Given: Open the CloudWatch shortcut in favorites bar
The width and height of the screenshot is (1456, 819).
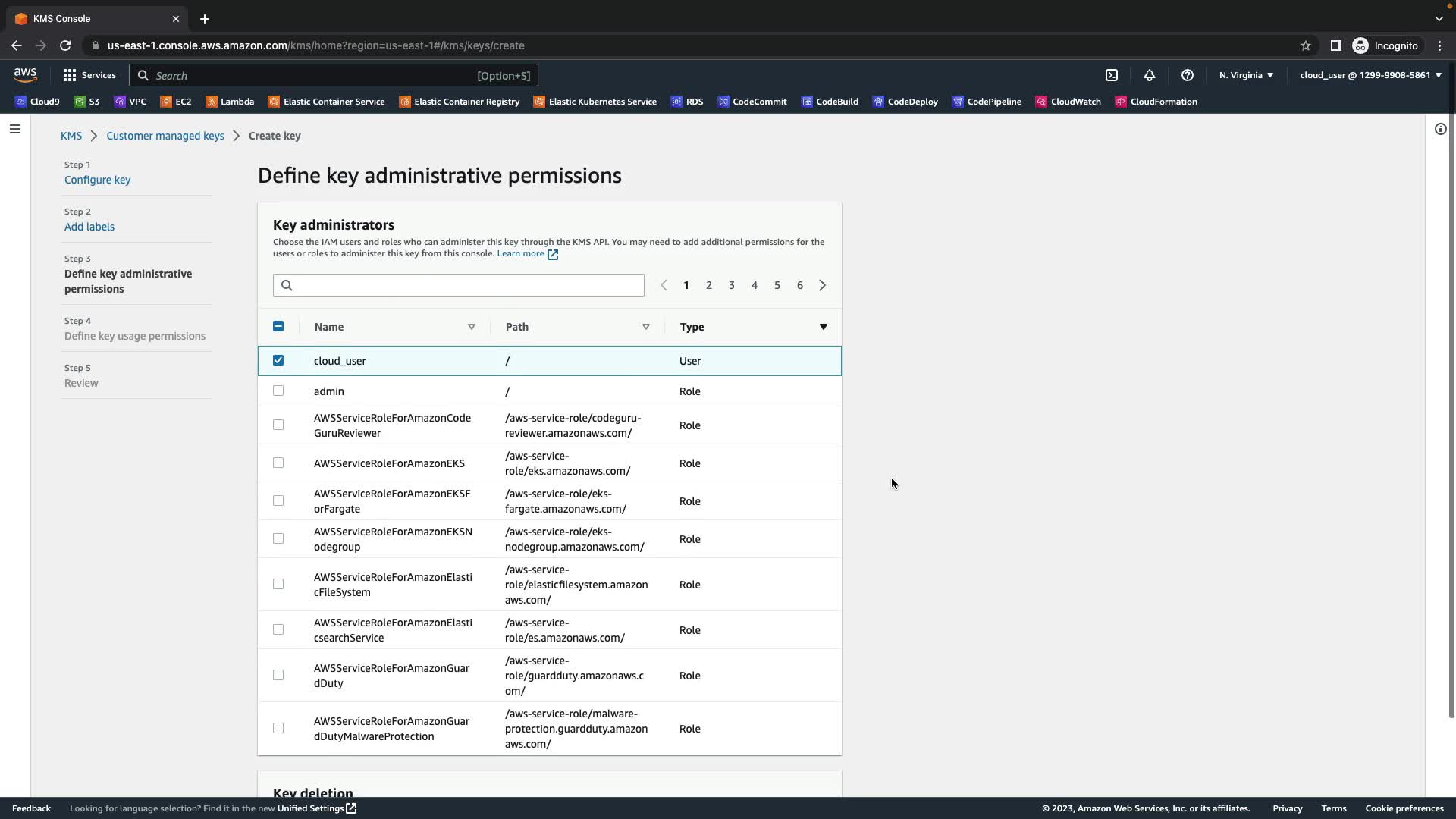Looking at the screenshot, I should coord(1068,102).
